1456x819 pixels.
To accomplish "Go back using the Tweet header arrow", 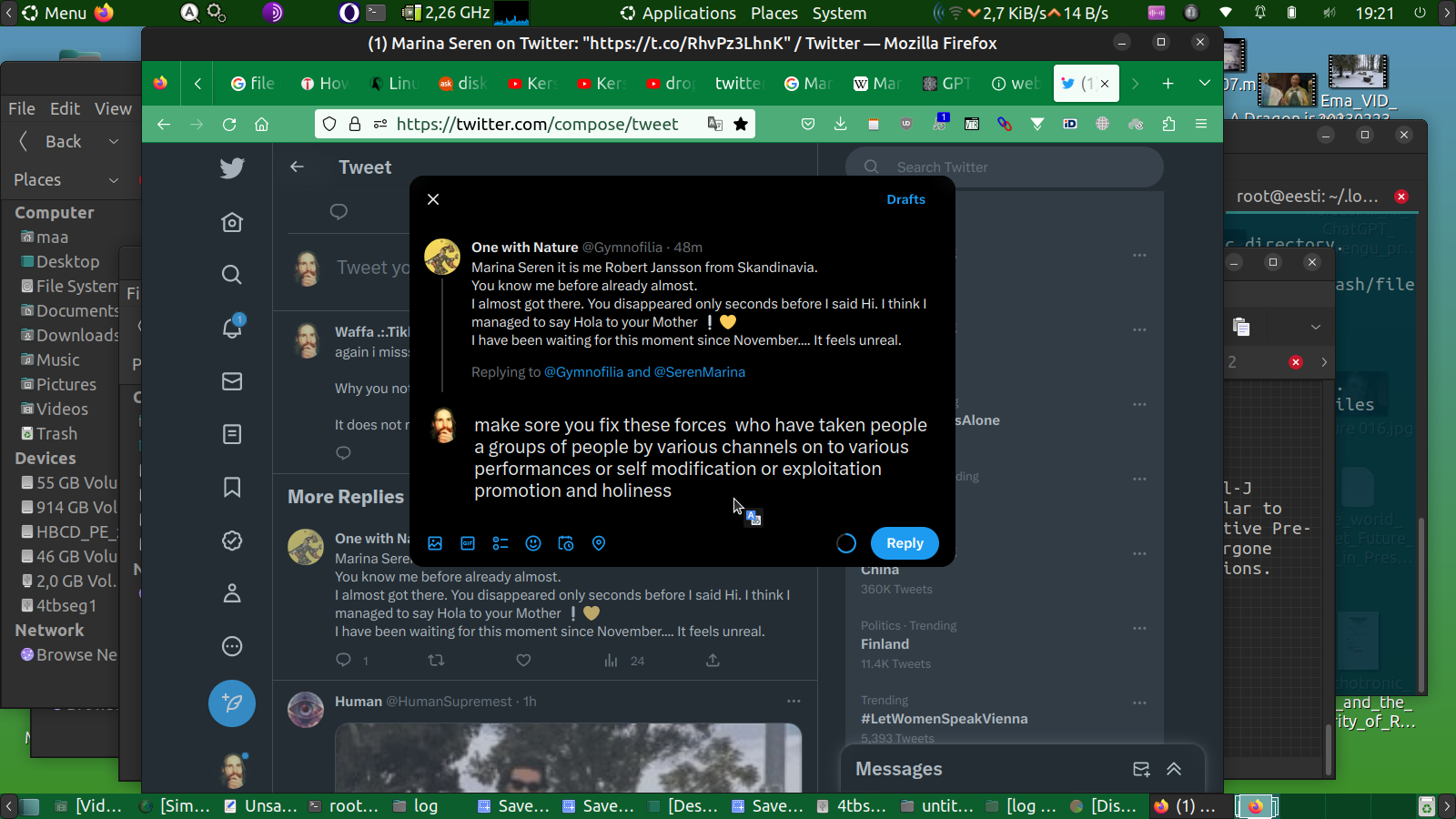I will [297, 167].
